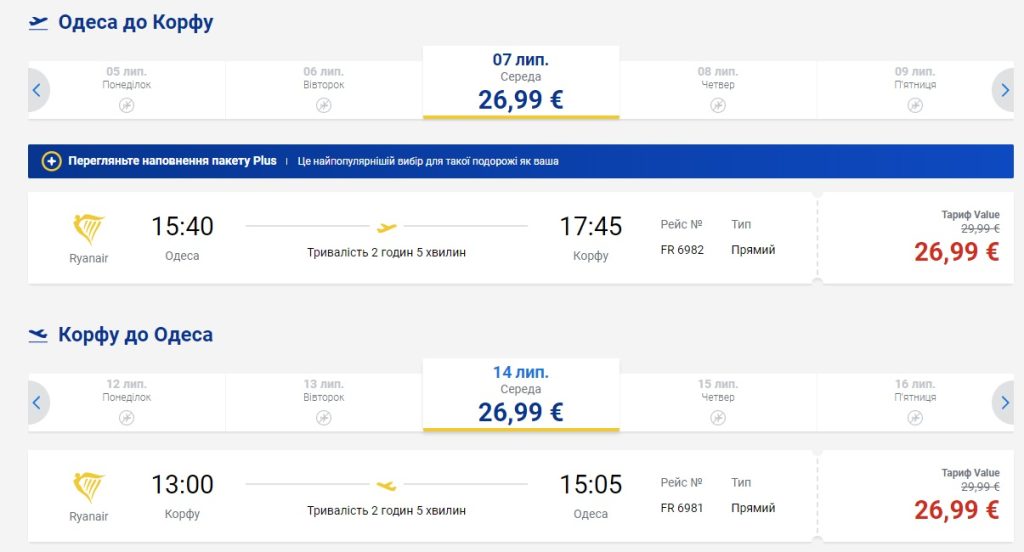Viewport: 1024px width, 552px height.
Task: Select 26,99 € Value fare for flight FR 6982
Action: coord(956,251)
